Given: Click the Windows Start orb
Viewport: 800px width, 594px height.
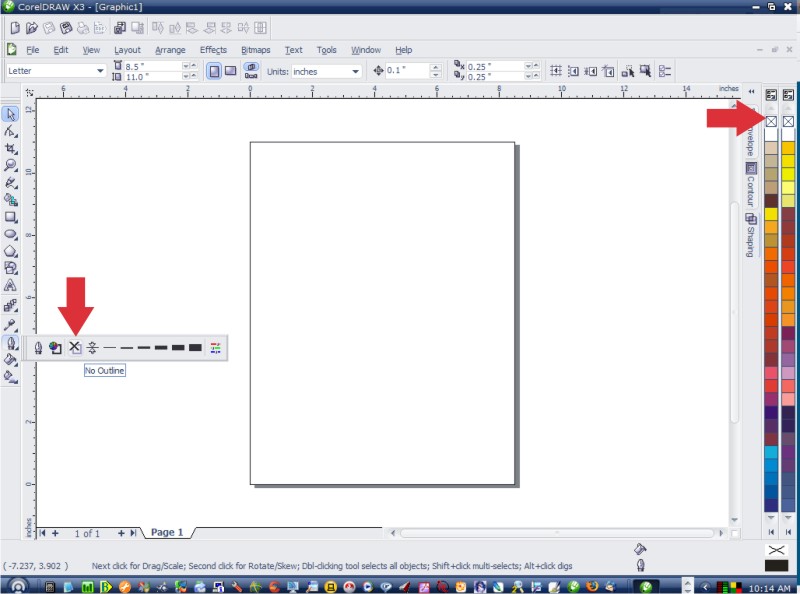Looking at the screenshot, I should [x=16, y=586].
